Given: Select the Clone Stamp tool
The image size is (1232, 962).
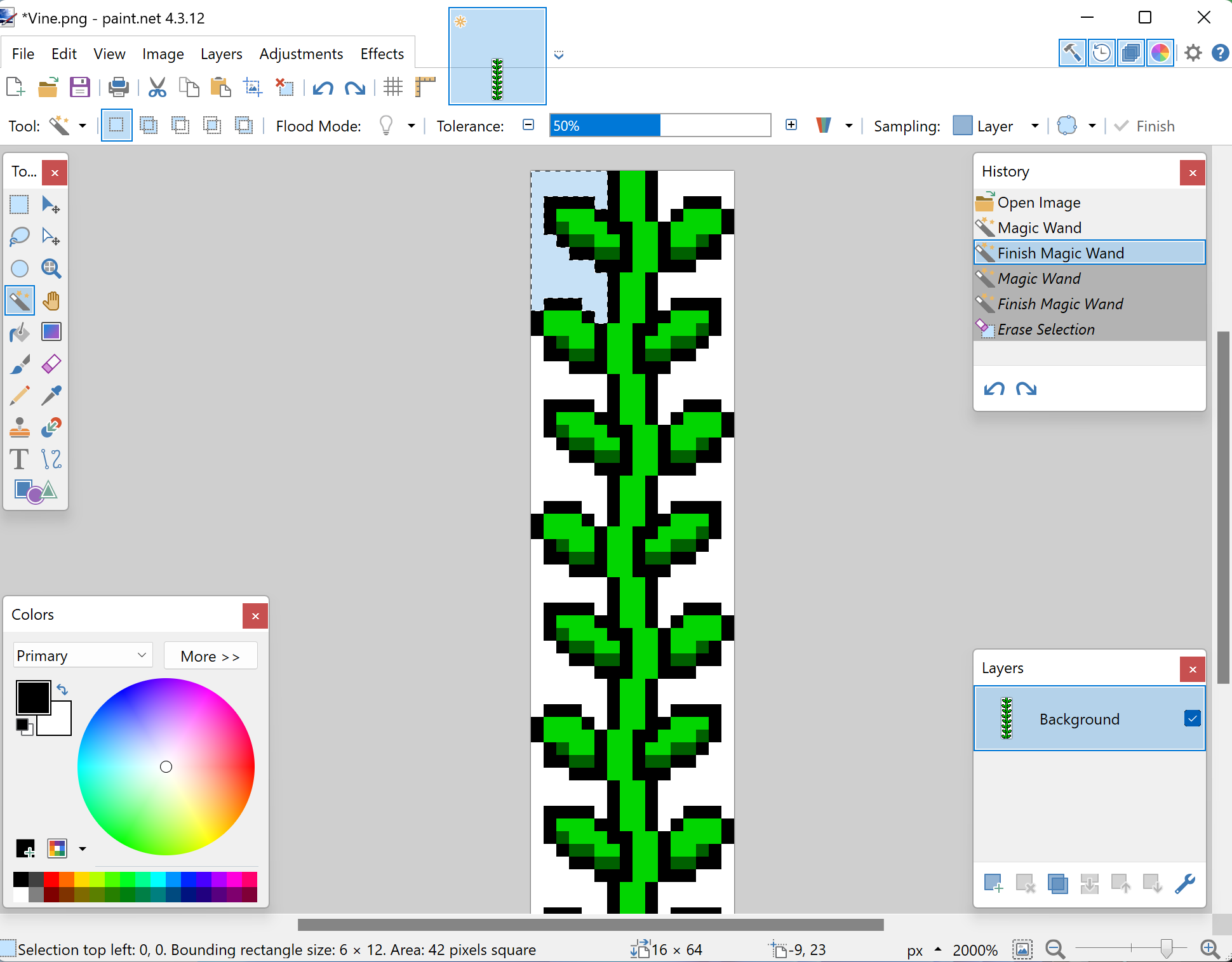Looking at the screenshot, I should 20,427.
